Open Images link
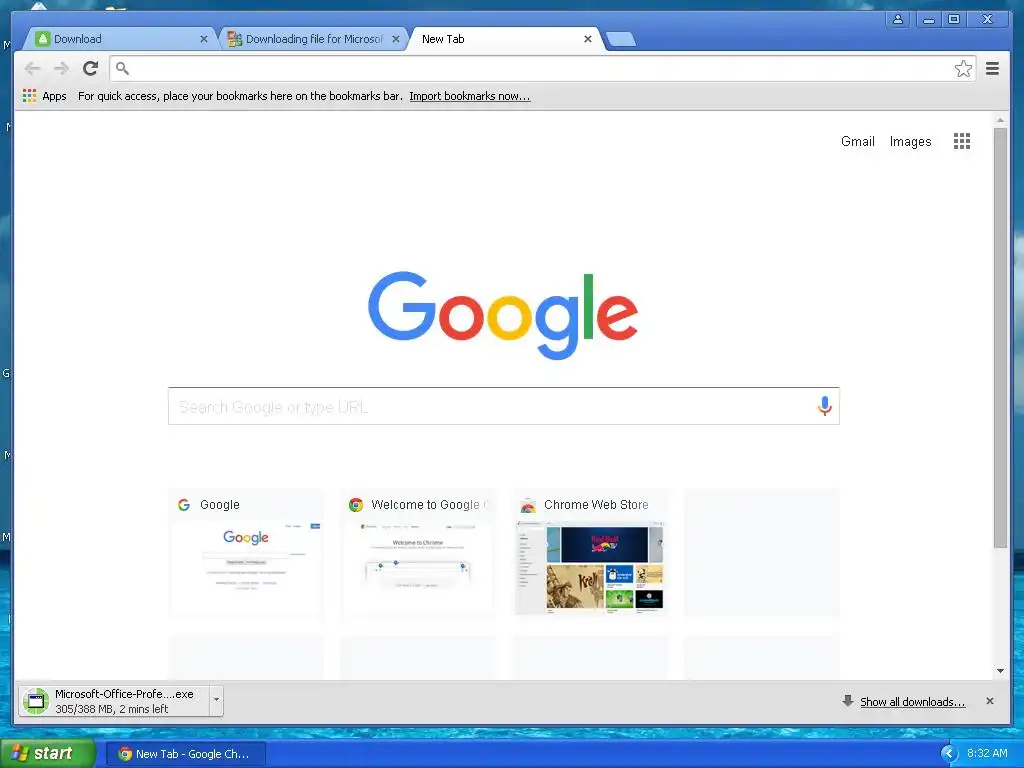 [910, 141]
